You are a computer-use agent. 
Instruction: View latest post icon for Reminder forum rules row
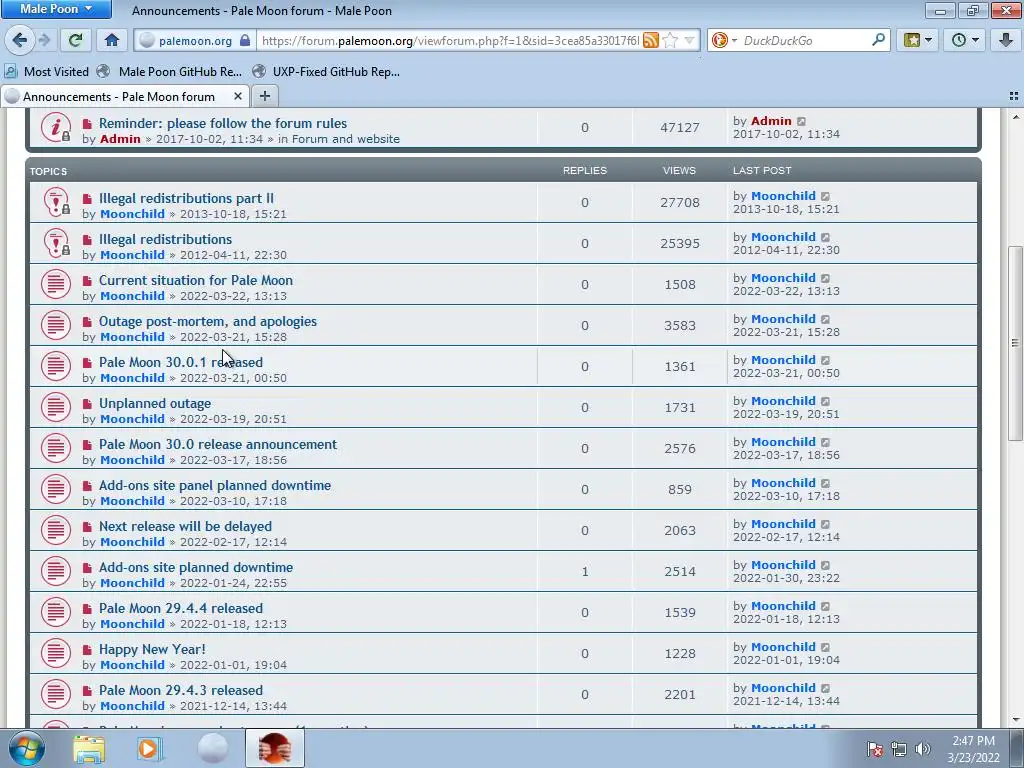[x=801, y=121]
